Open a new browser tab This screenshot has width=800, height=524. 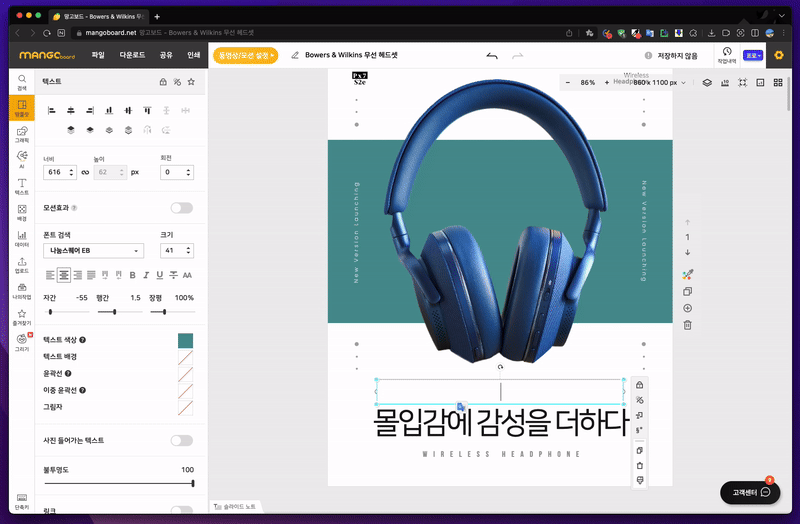pos(157,16)
